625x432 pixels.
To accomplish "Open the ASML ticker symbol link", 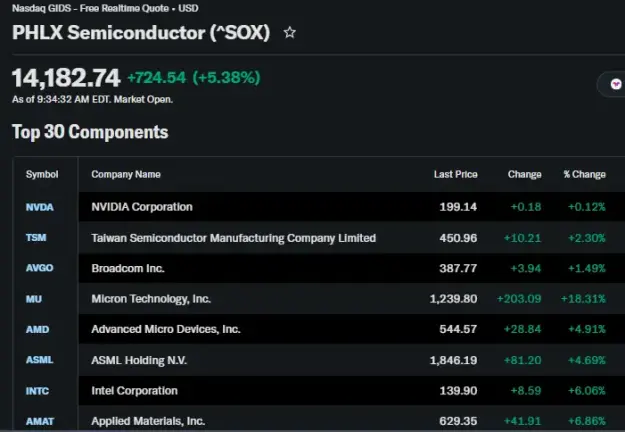I will pos(39,360).
